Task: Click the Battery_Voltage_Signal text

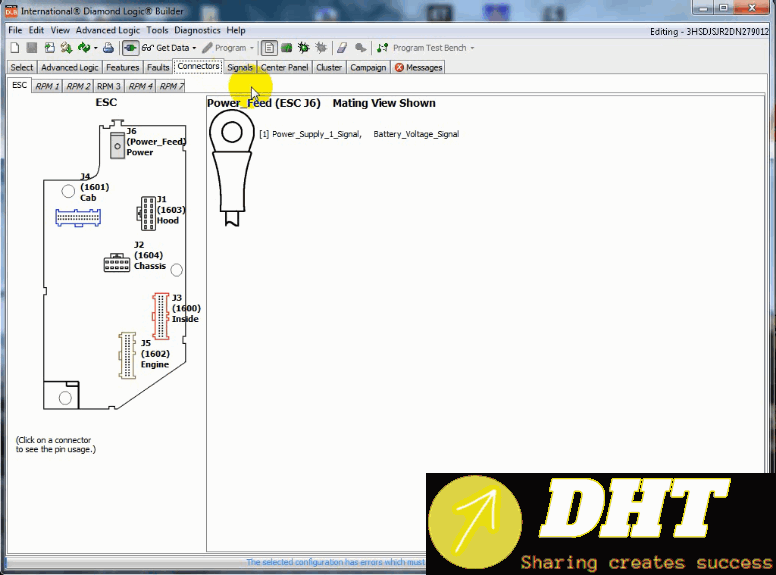Action: click(x=416, y=134)
